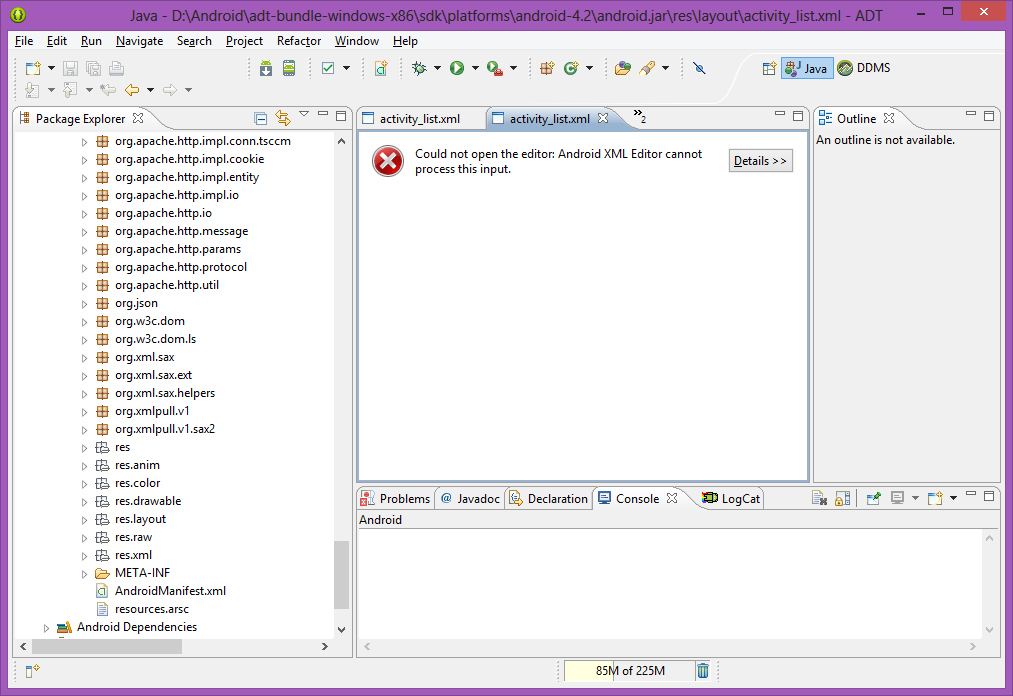This screenshot has width=1013, height=696.
Task: Click Run External Tools icon
Action: click(x=495, y=68)
